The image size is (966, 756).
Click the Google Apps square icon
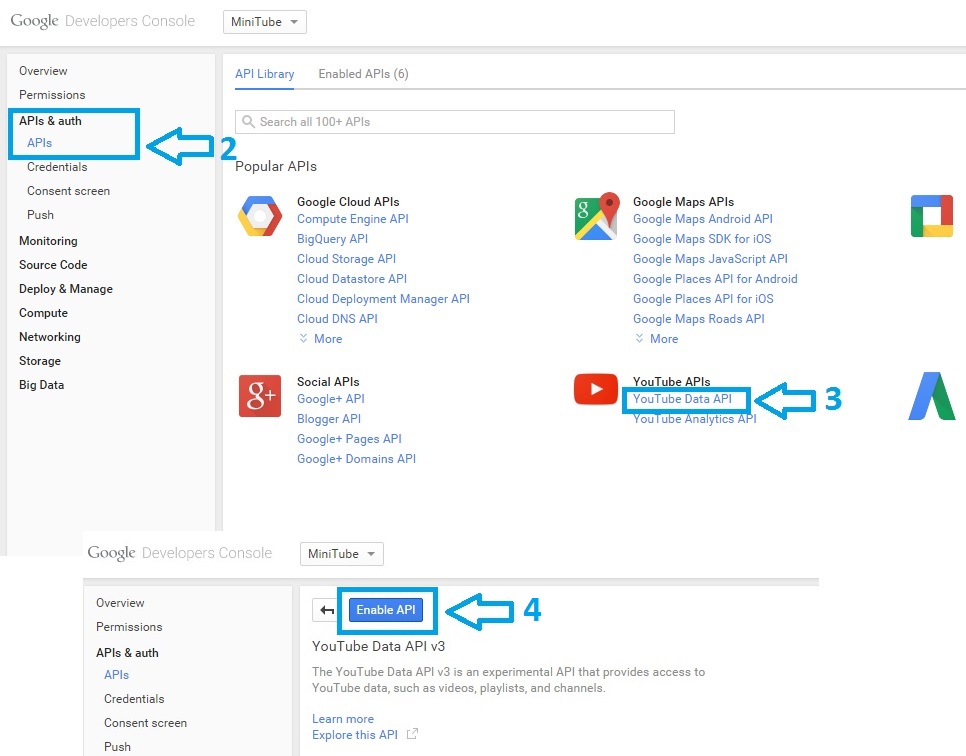(932, 216)
